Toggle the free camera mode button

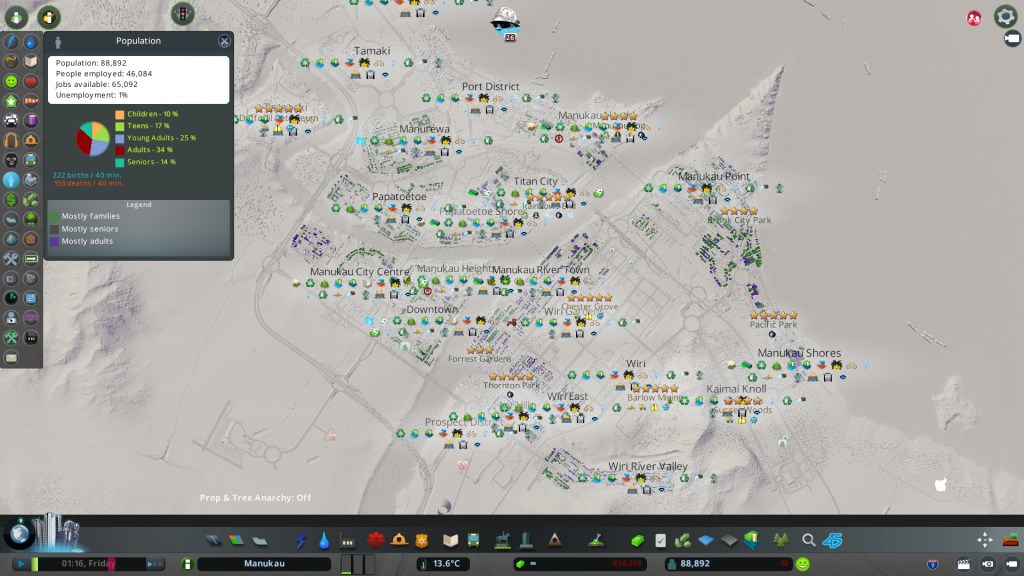point(1008,564)
